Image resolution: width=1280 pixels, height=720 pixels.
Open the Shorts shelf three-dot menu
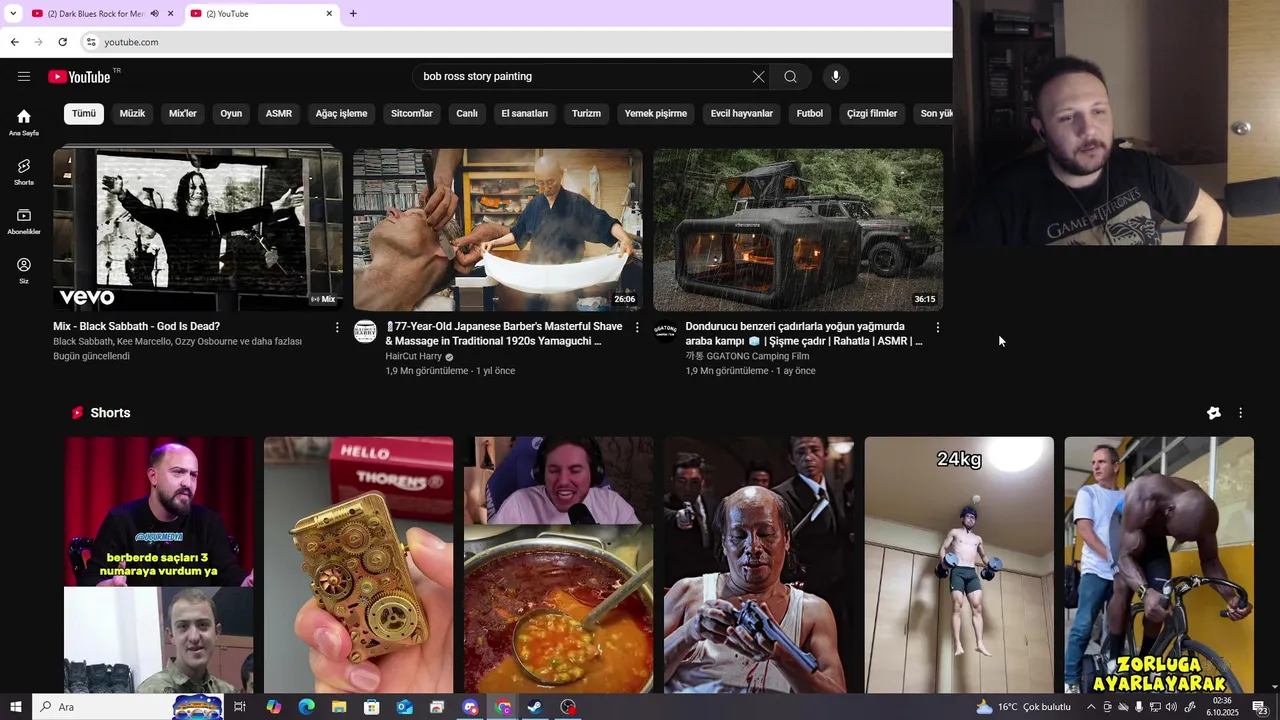click(x=1240, y=413)
